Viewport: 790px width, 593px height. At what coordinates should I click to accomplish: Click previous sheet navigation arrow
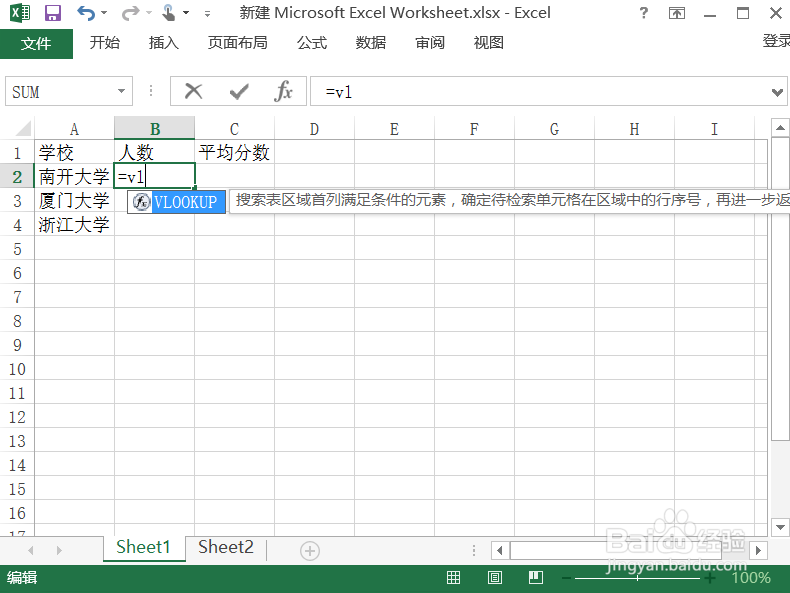31,550
